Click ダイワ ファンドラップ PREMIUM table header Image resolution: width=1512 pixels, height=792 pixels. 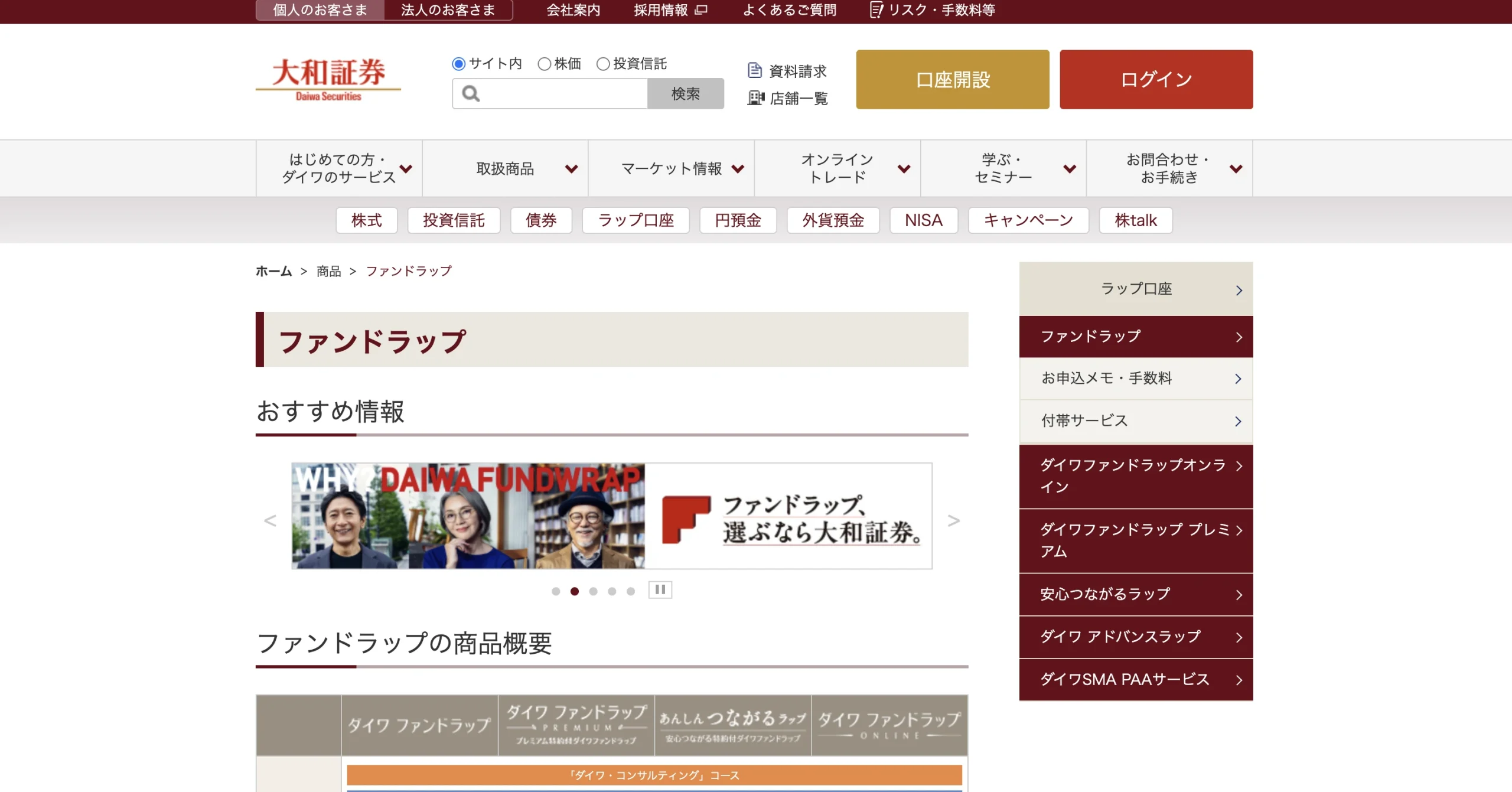click(576, 725)
